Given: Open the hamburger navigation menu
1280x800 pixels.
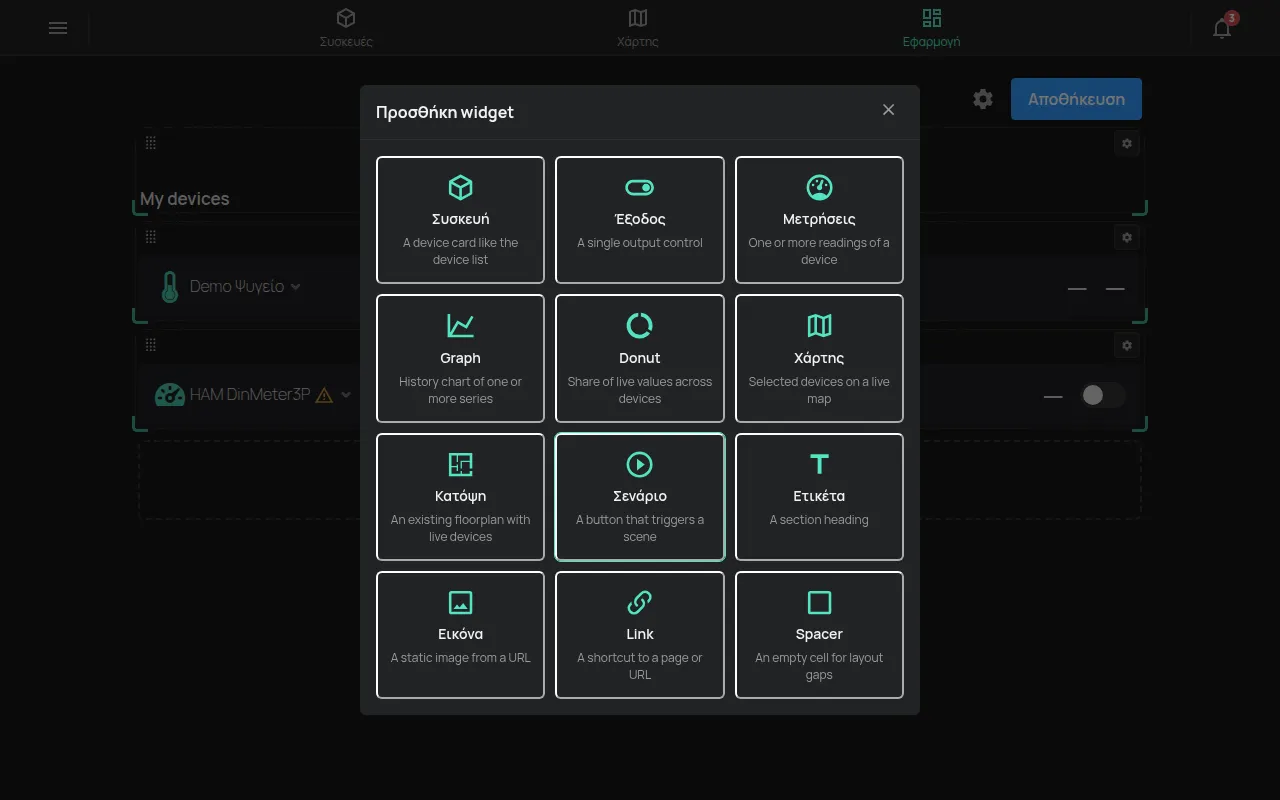Looking at the screenshot, I should [58, 28].
